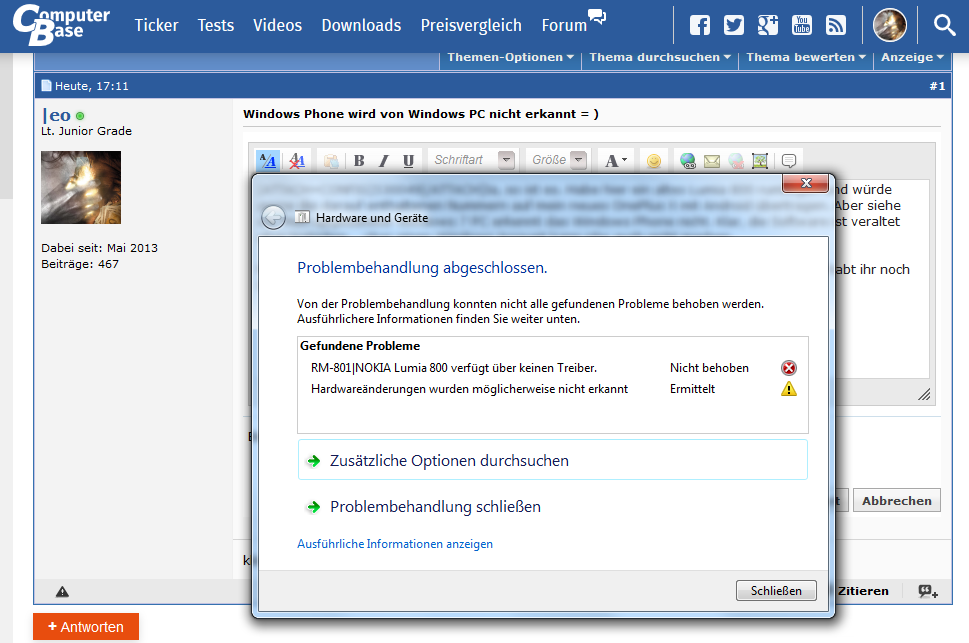The image size is (969, 643).
Task: Click the multi-quote icon next to Zitieren
Action: point(928,592)
